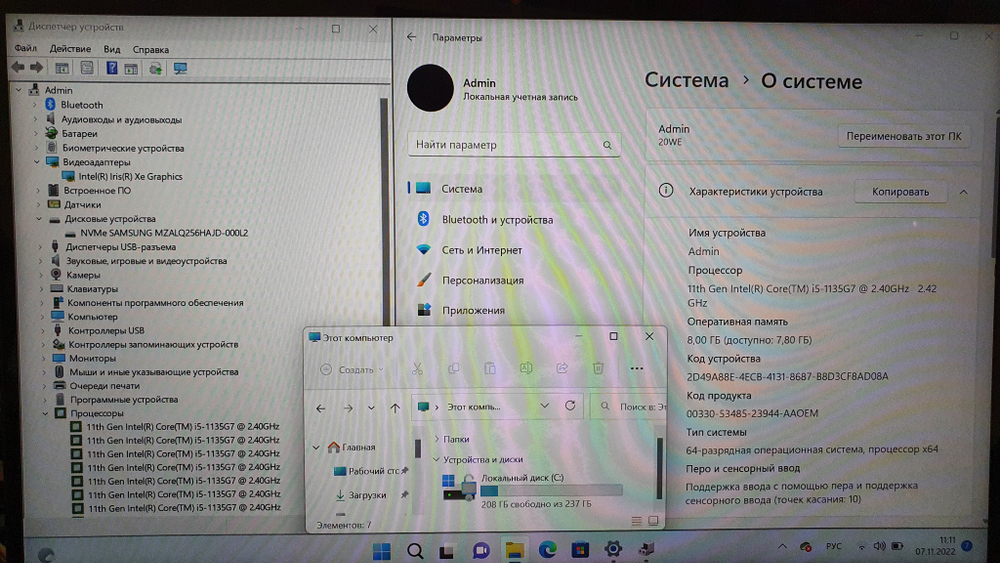Click search magnifier icon in Settings search box
Viewport: 1000px width, 563px height.
(607, 145)
